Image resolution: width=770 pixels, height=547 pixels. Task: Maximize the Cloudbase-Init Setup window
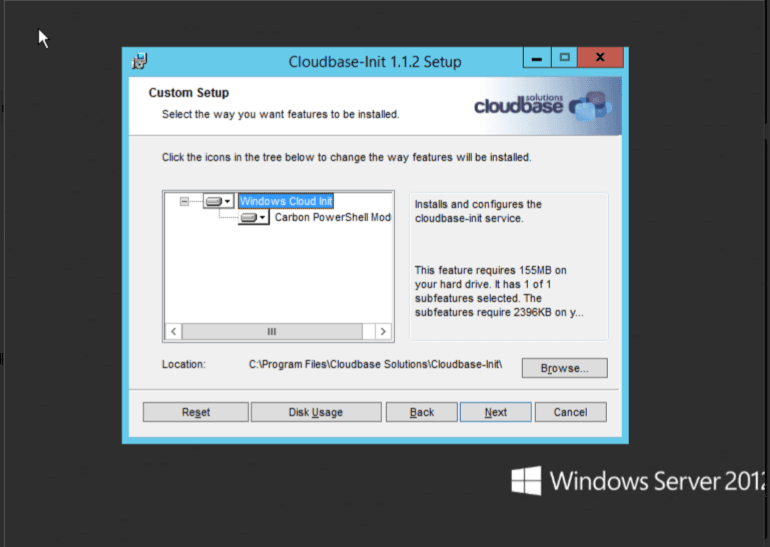pos(565,58)
